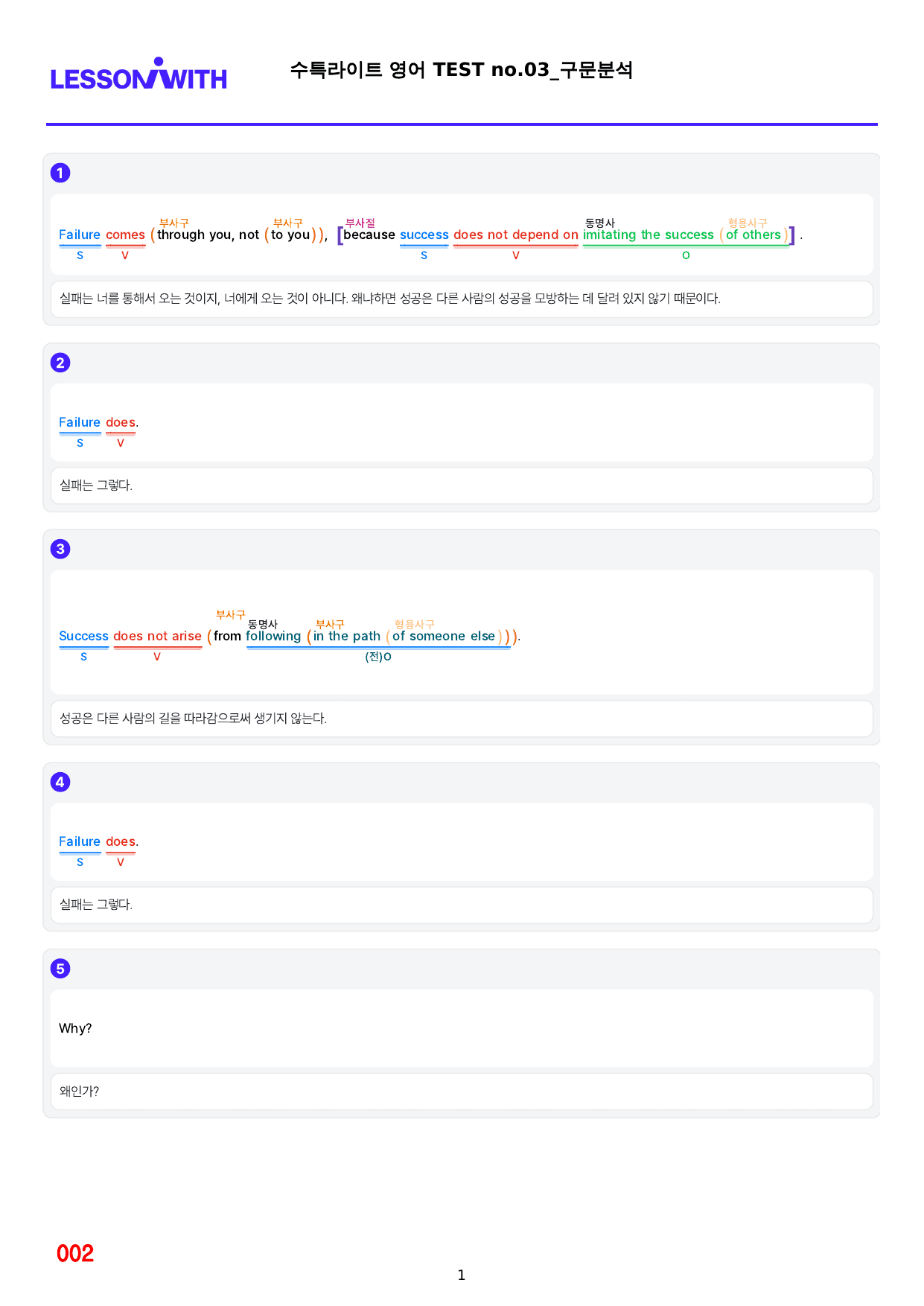Click 'Success' subject in sentence three
This screenshot has height=1306, width=924.
[83, 636]
